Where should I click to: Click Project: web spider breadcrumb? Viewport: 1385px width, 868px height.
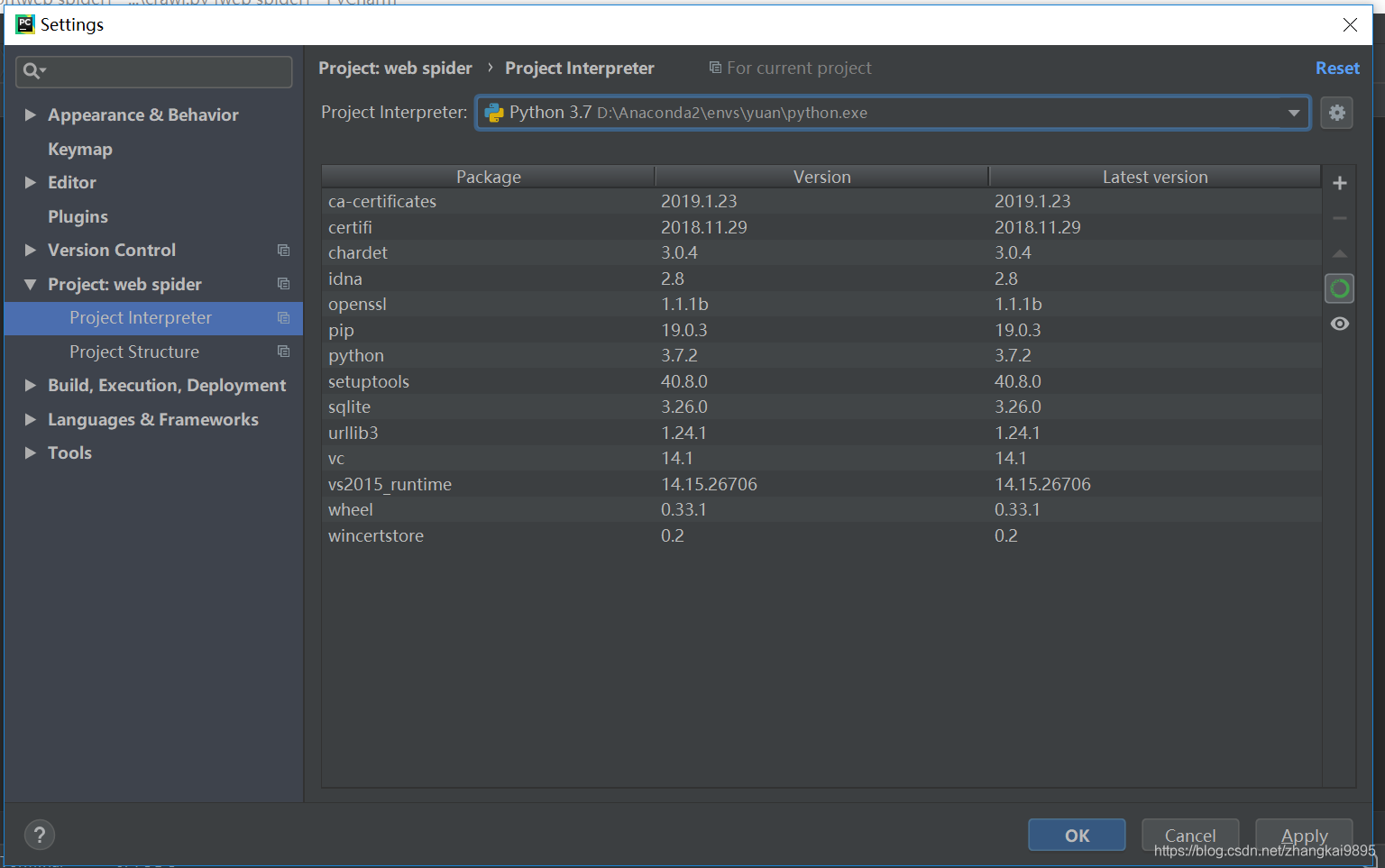[x=395, y=69]
